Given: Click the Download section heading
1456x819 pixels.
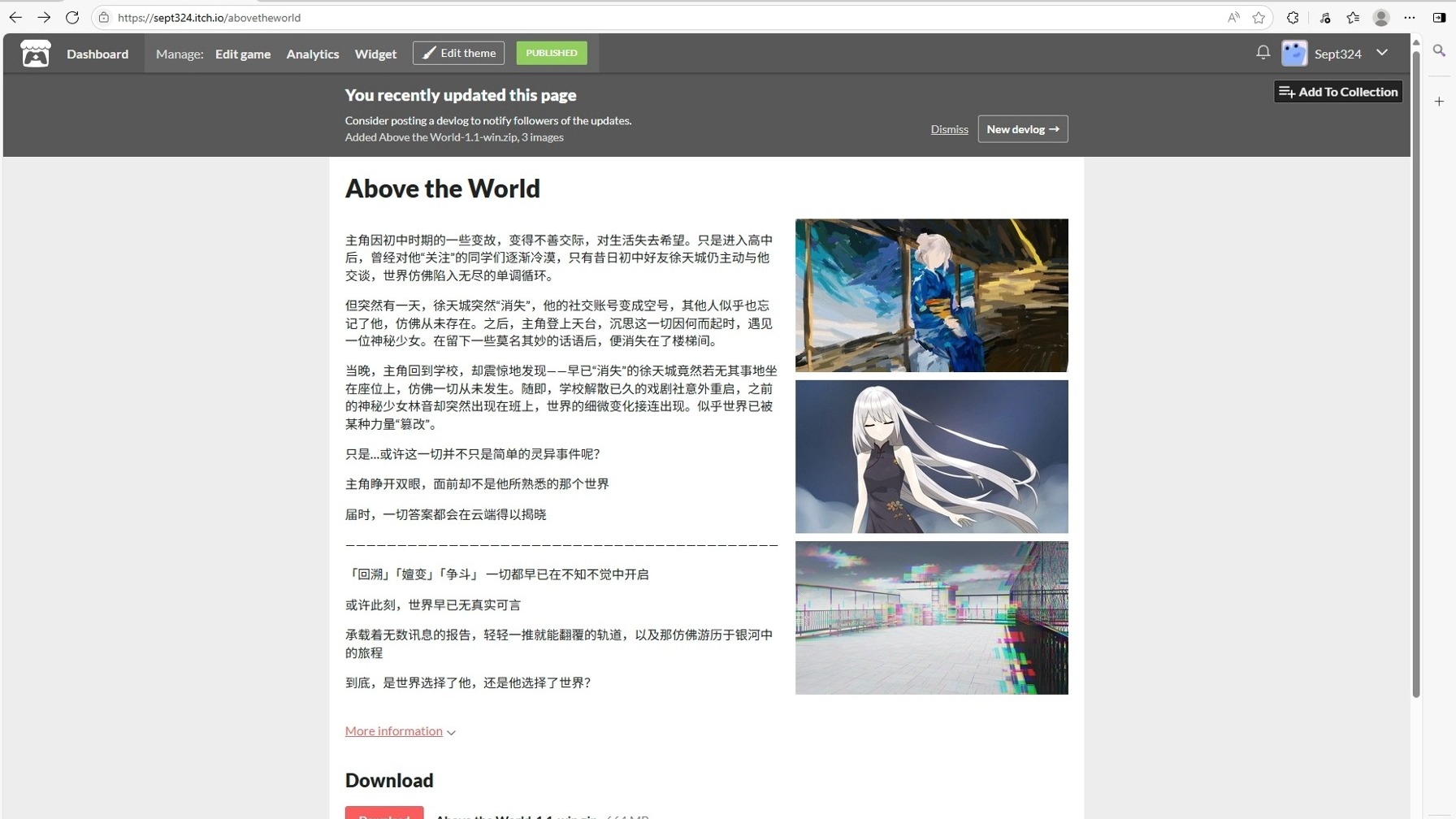Looking at the screenshot, I should point(389,780).
